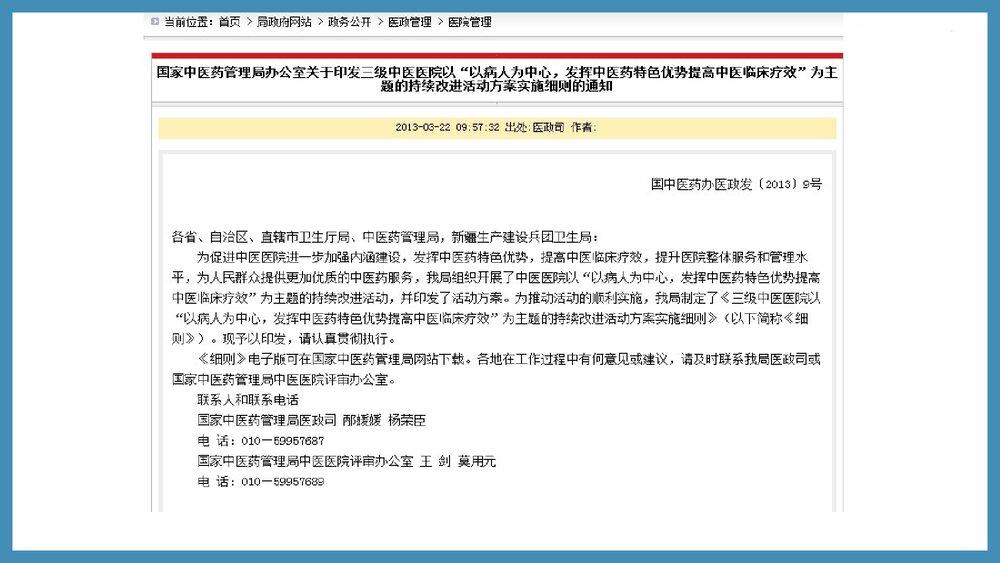1000x563 pixels.
Task: Click the paragraph beginning《细则》电子版
Action: click(496, 369)
